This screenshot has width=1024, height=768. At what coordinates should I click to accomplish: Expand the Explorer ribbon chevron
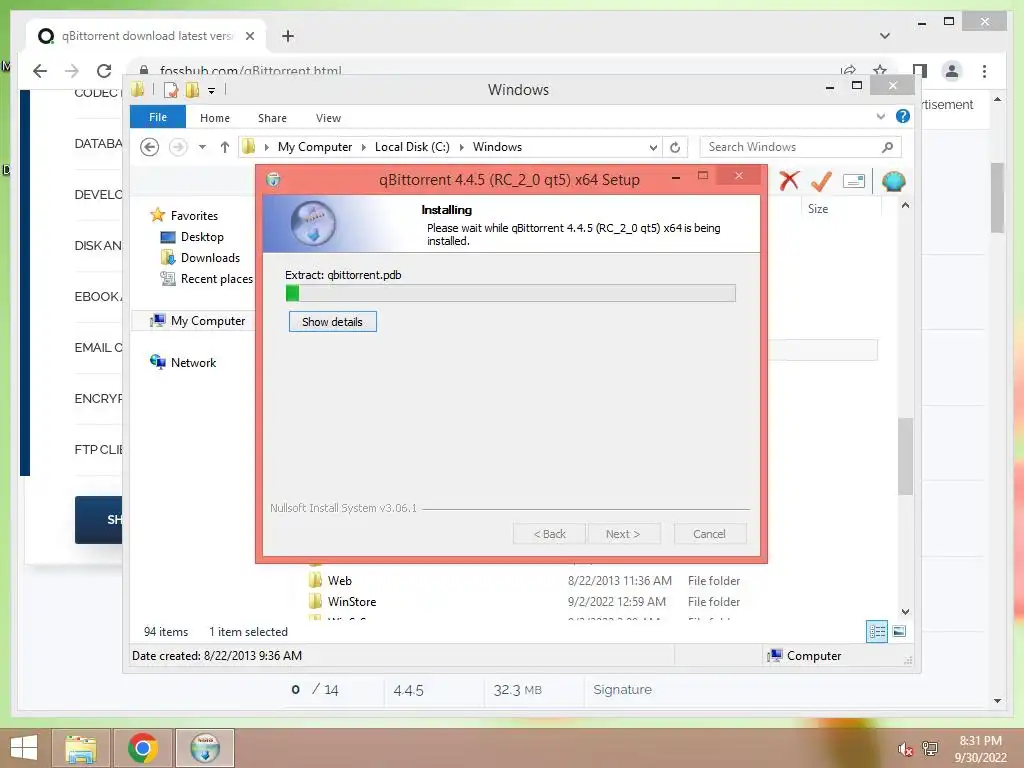tap(880, 116)
